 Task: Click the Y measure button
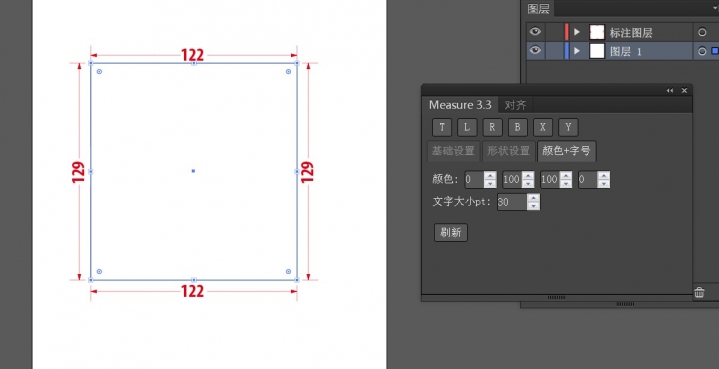pos(568,127)
